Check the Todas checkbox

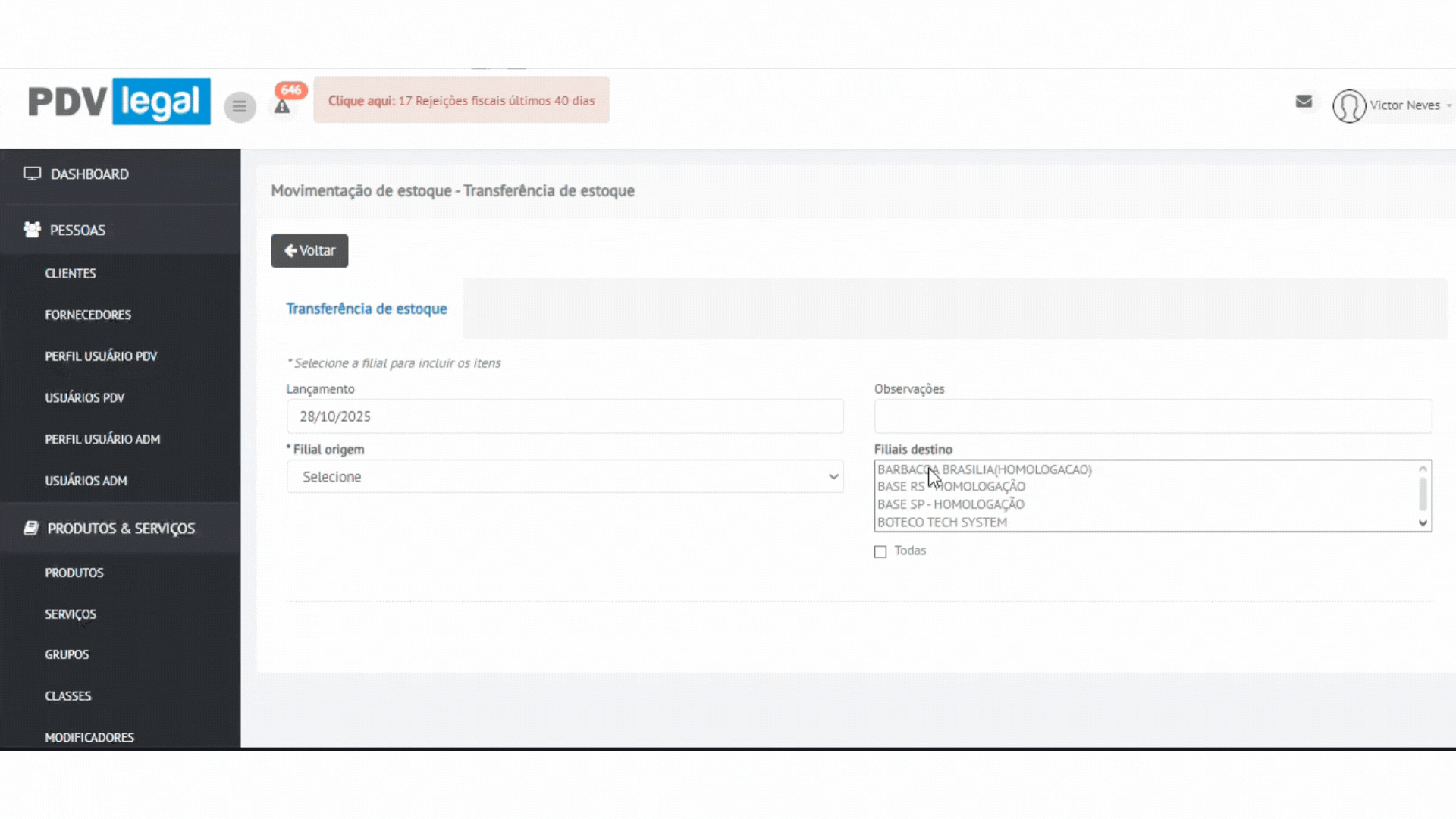click(x=880, y=552)
